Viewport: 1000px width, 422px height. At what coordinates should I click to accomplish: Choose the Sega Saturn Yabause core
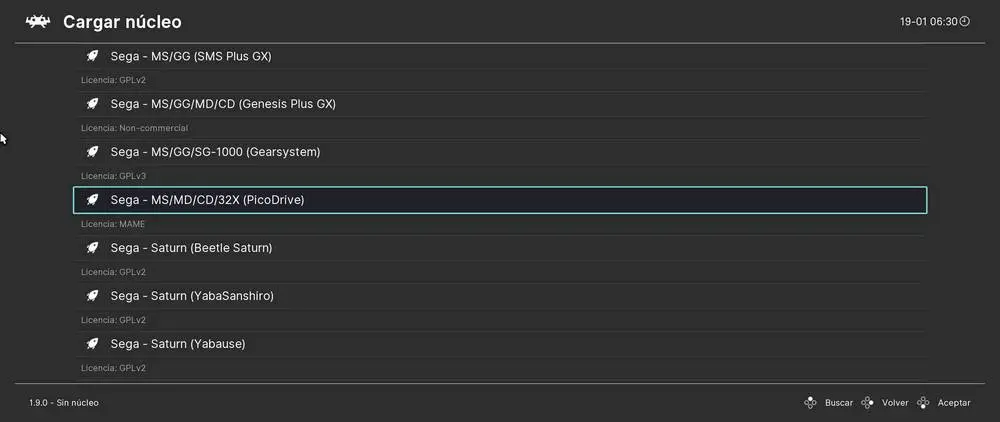(x=178, y=344)
